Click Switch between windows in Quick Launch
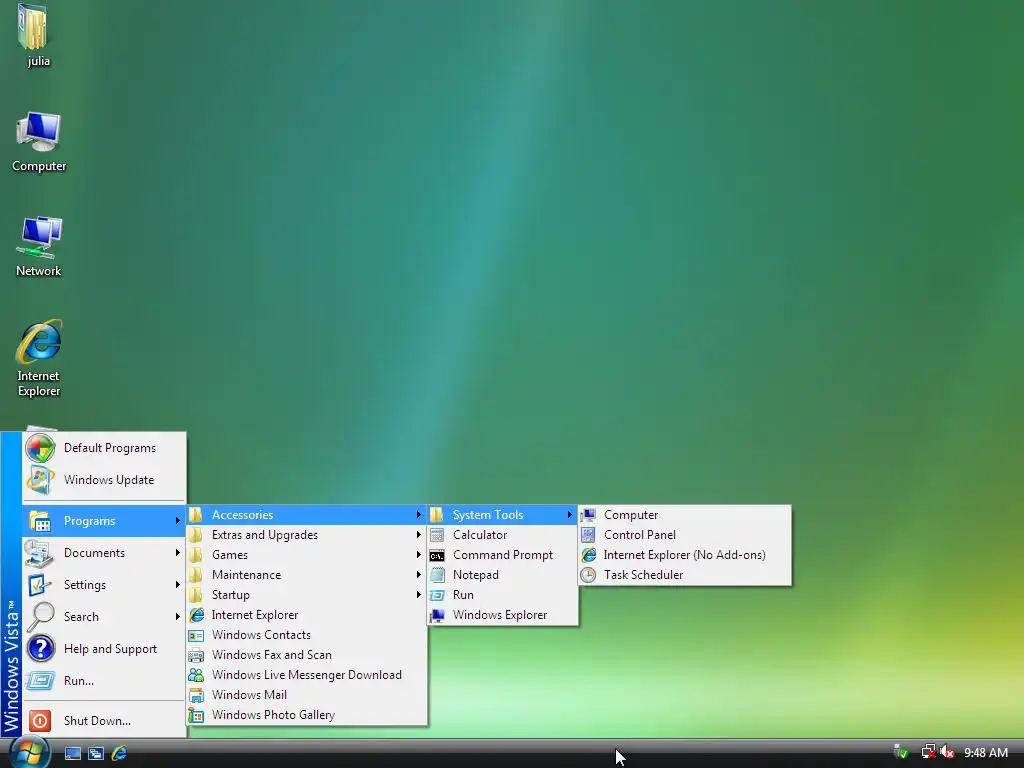 [x=96, y=754]
